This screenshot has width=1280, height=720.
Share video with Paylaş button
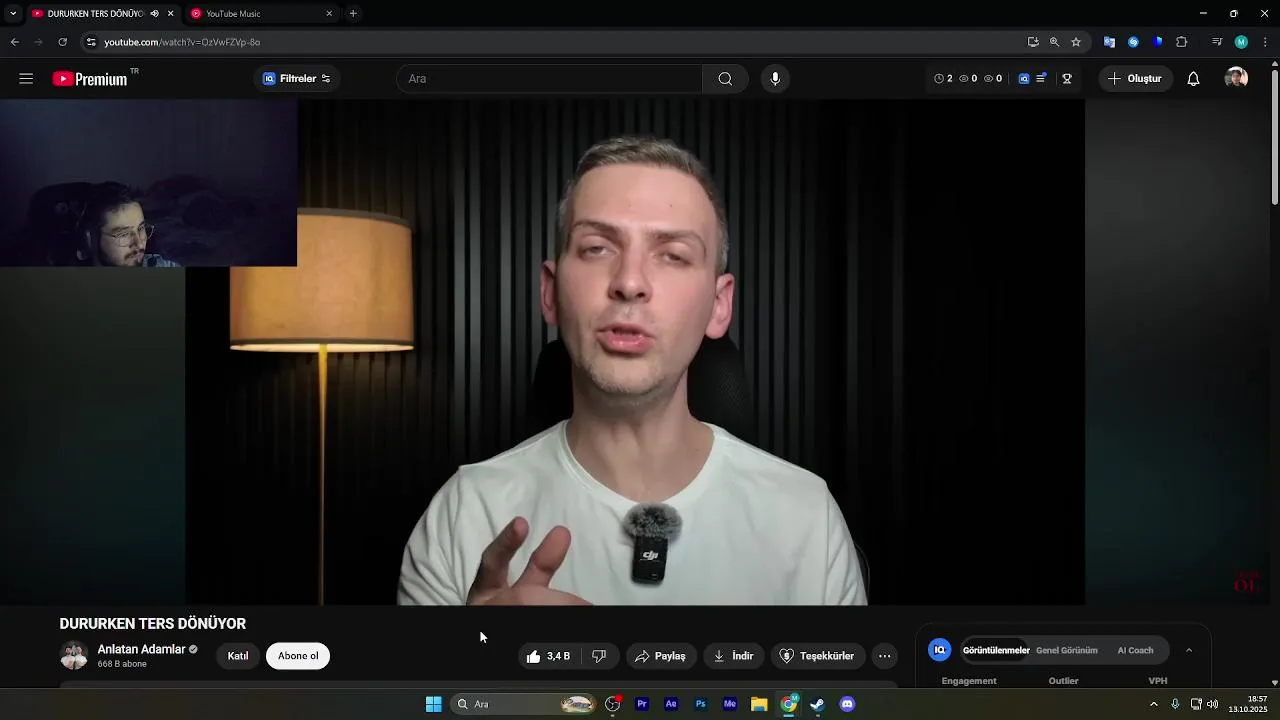pyautogui.click(x=660, y=656)
